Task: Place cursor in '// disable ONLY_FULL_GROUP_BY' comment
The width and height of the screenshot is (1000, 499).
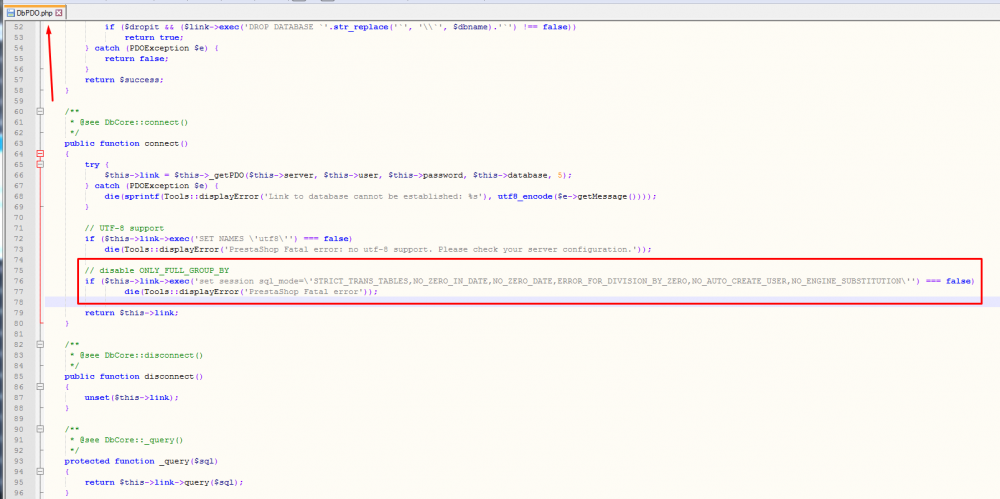Action: pyautogui.click(x=156, y=271)
